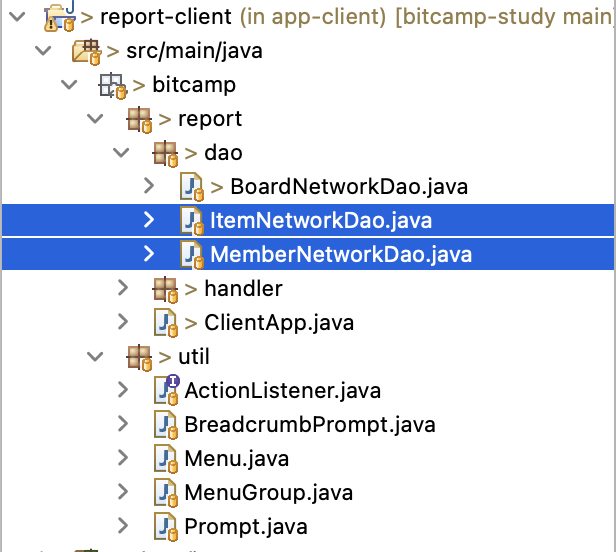The image size is (616, 552).
Task: Click the handler package icon
Action: pos(165,290)
